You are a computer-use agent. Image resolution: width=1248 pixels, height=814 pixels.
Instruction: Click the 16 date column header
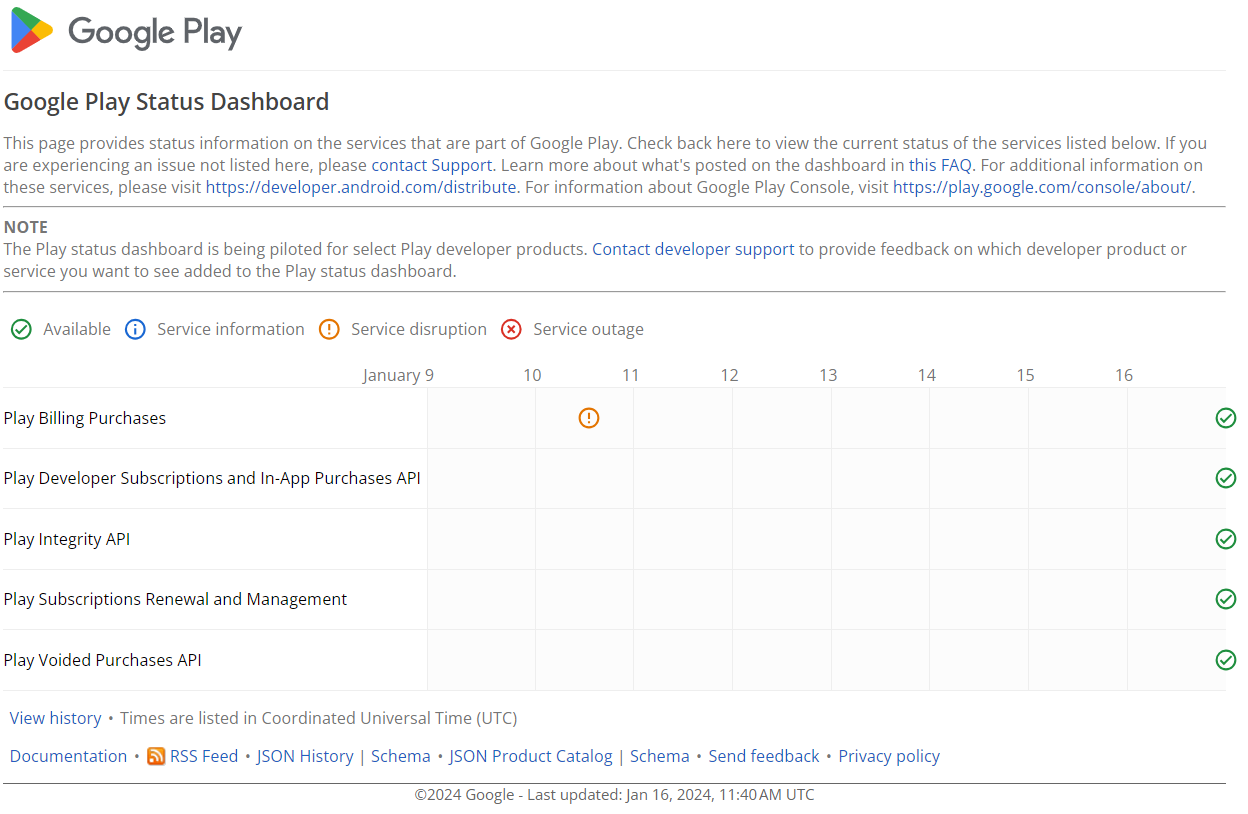point(1124,375)
